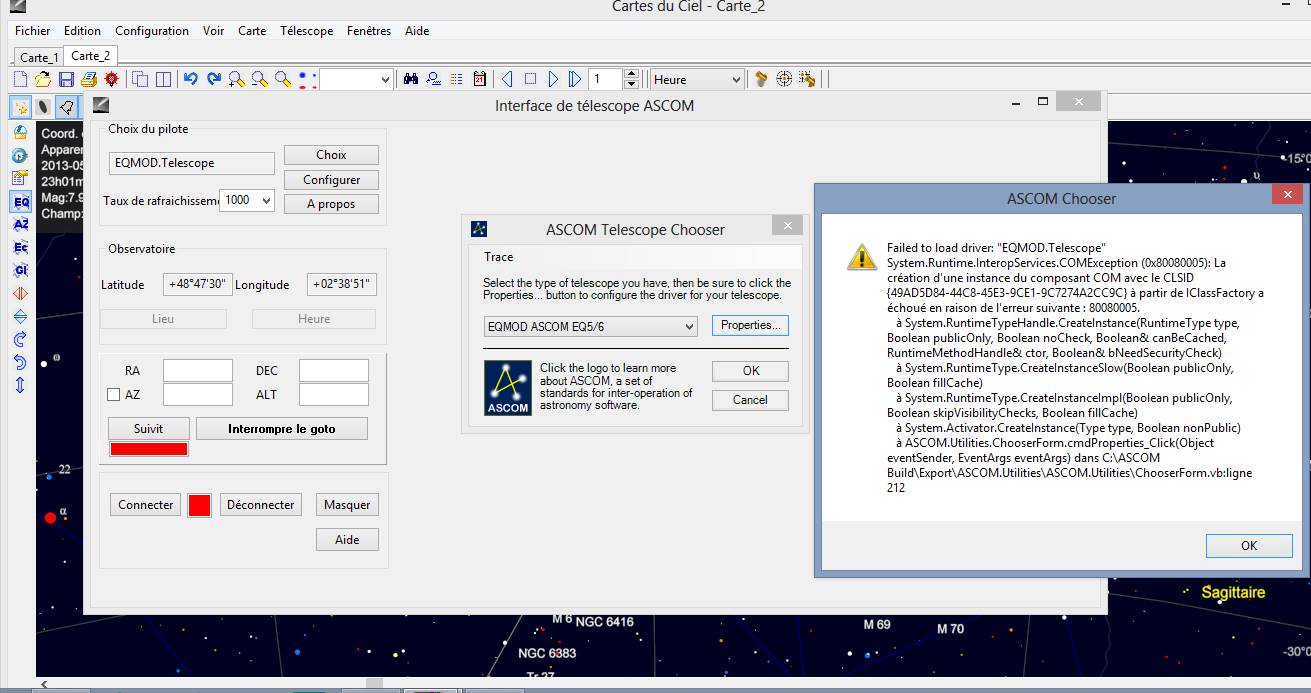This screenshot has height=693, width=1311.
Task: Select the Ec ecliptic coordinates mode
Action: click(x=21, y=247)
